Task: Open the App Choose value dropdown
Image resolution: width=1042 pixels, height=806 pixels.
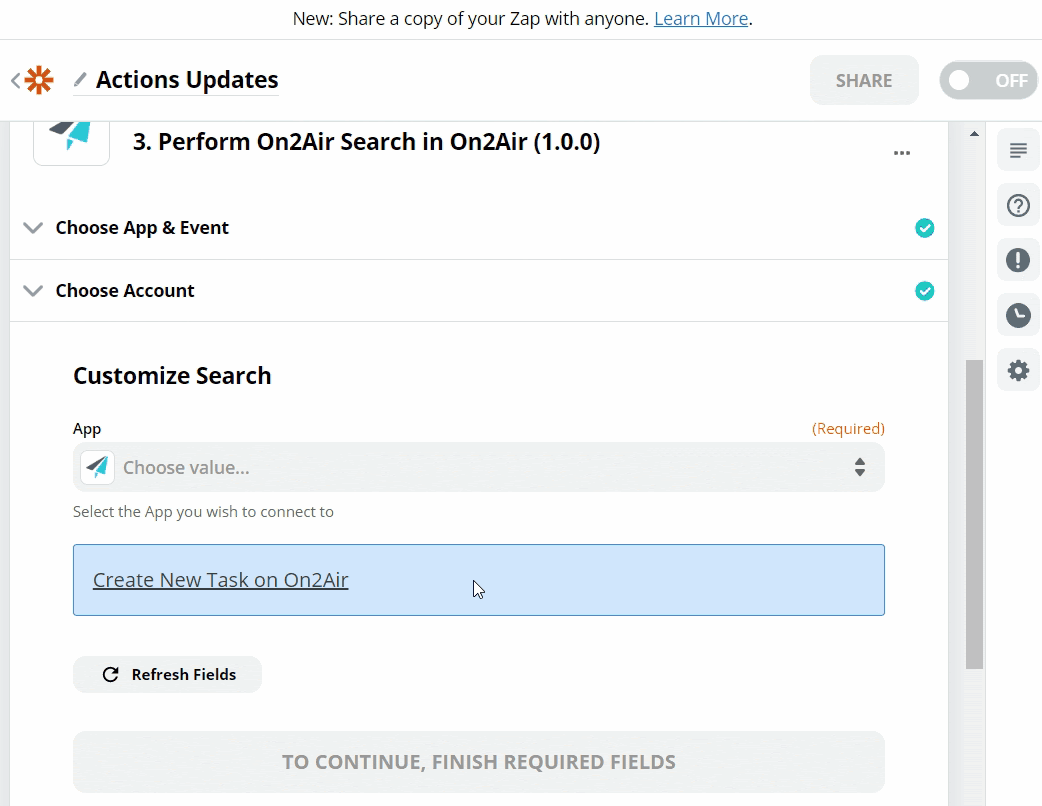Action: tap(479, 467)
